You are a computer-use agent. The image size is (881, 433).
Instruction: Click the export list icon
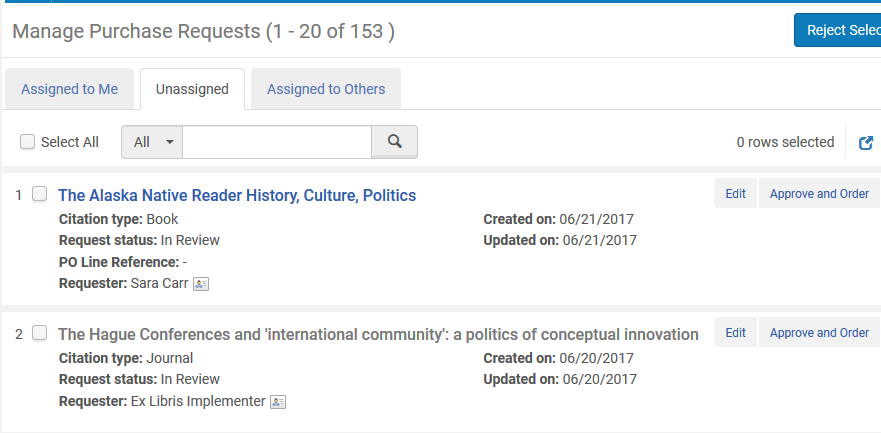(x=867, y=143)
